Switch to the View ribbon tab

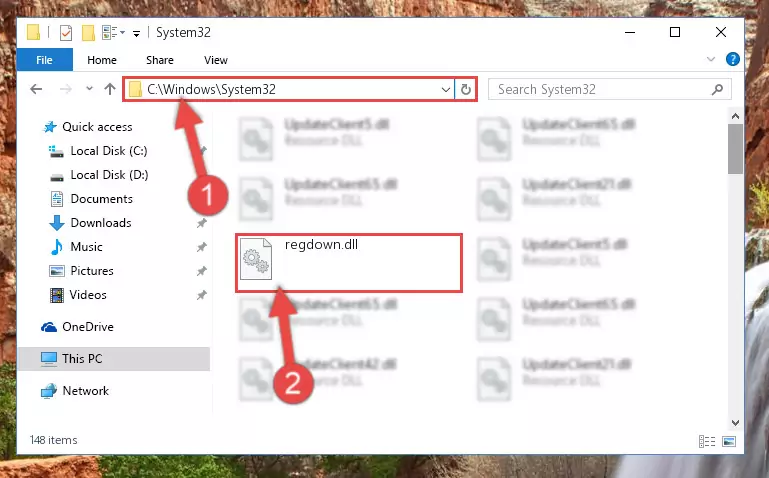[x=216, y=60]
